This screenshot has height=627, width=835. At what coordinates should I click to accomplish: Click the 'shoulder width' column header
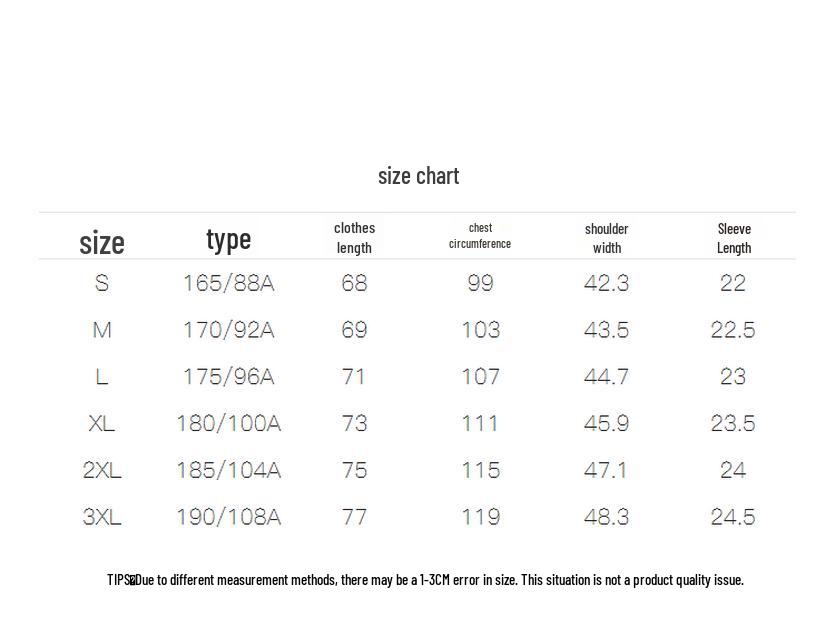point(607,239)
